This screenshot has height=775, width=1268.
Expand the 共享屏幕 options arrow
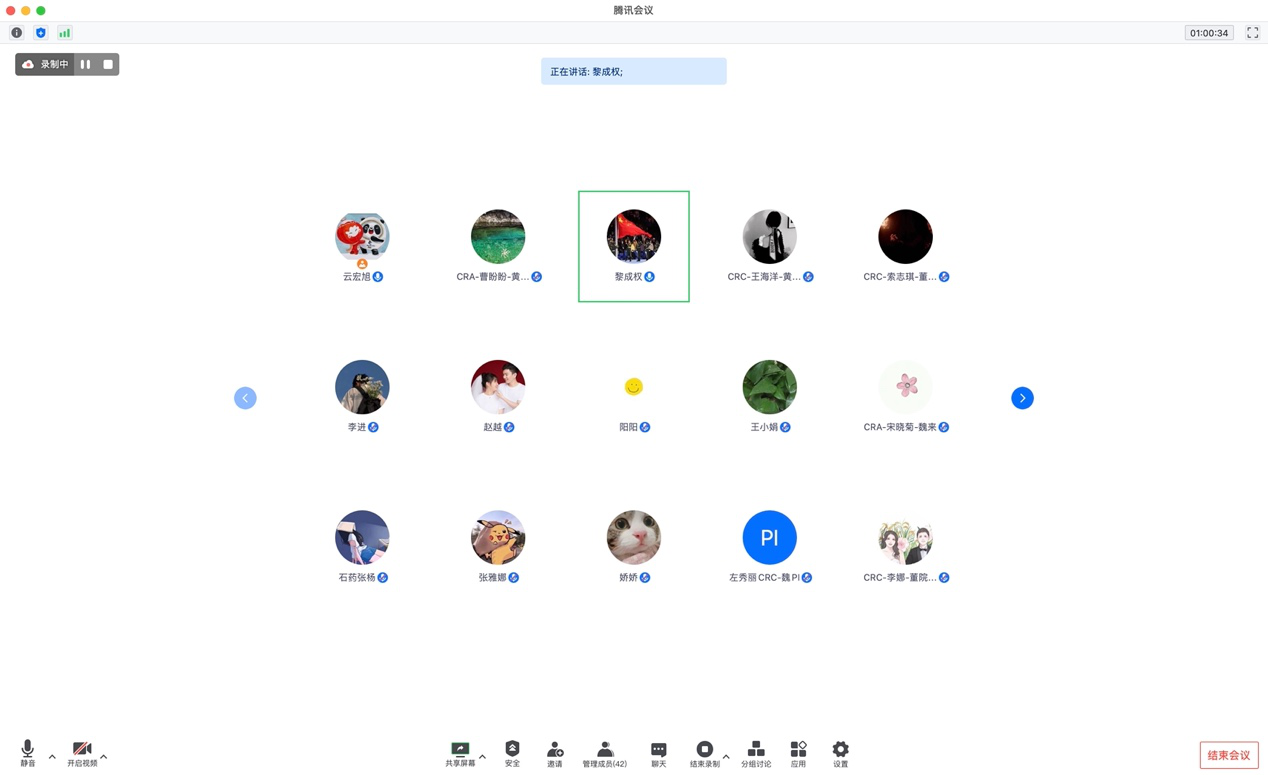(x=482, y=757)
